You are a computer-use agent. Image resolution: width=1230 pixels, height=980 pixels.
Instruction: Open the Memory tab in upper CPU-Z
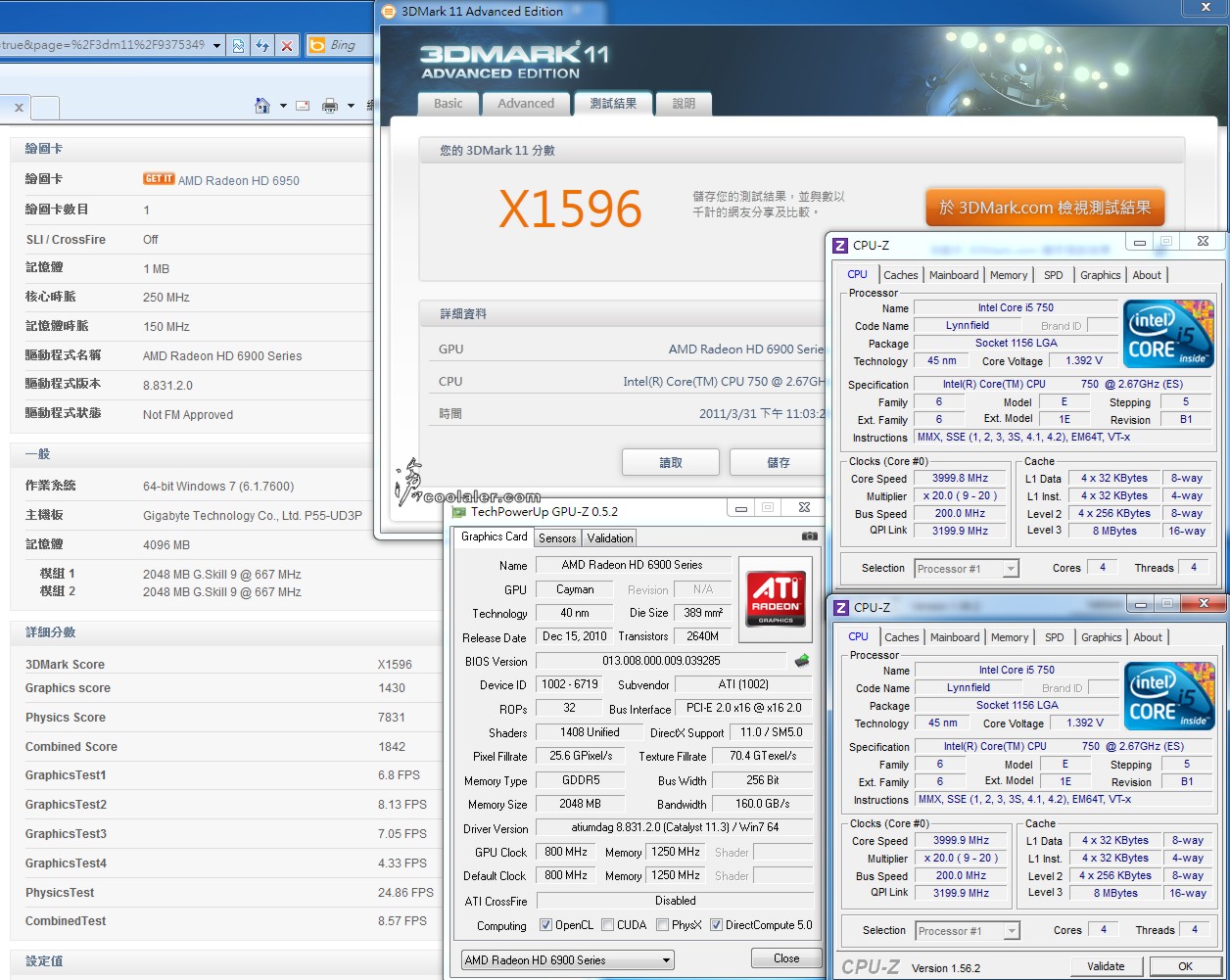coord(1009,275)
